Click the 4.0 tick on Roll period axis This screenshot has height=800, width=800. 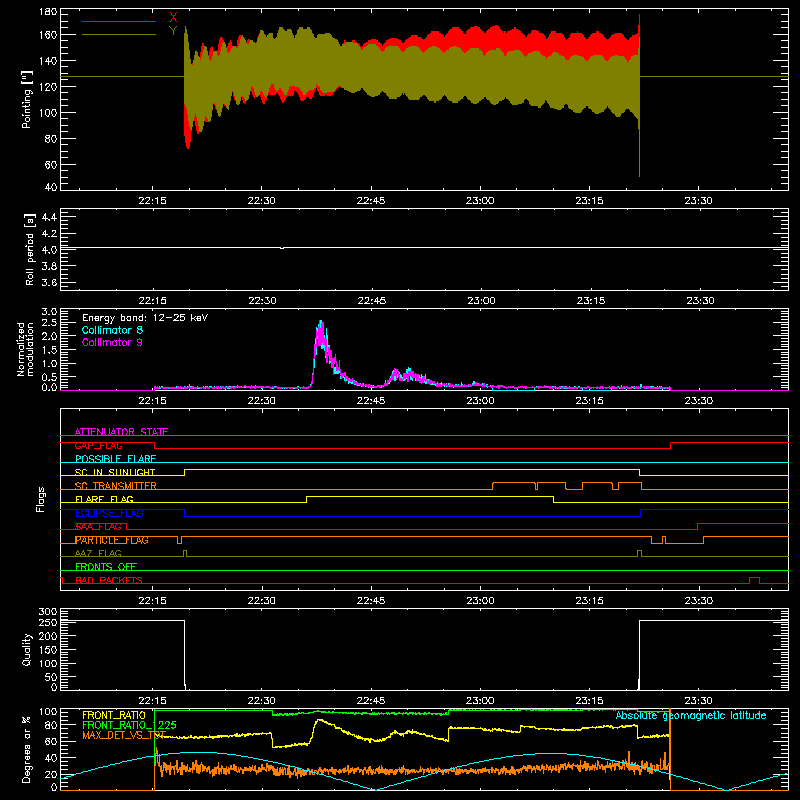pos(49,249)
